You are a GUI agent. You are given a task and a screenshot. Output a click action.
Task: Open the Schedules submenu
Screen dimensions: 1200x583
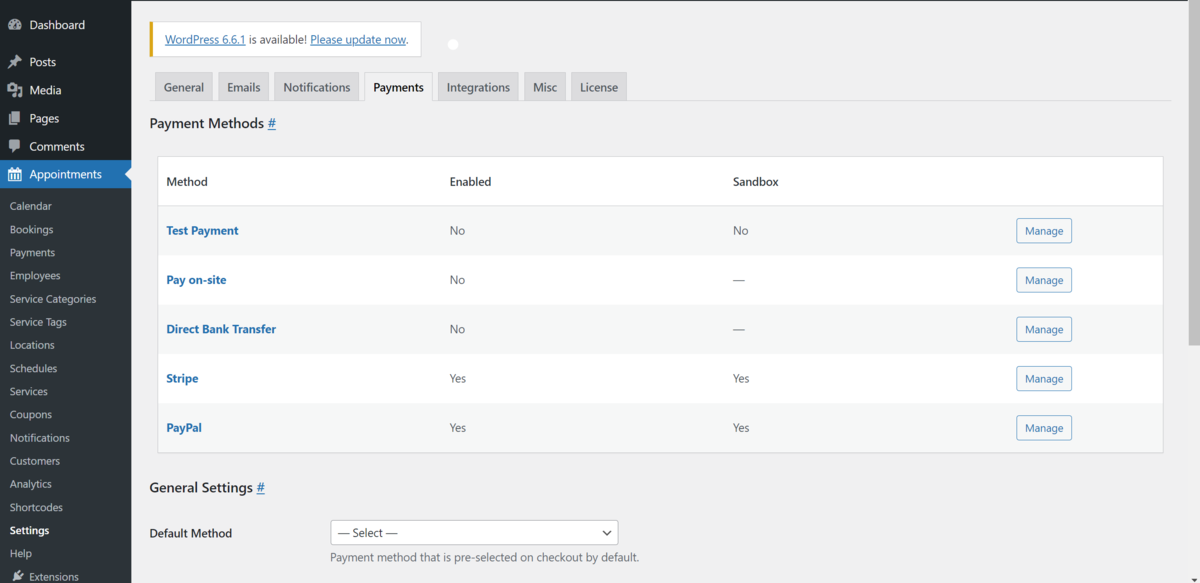(34, 369)
